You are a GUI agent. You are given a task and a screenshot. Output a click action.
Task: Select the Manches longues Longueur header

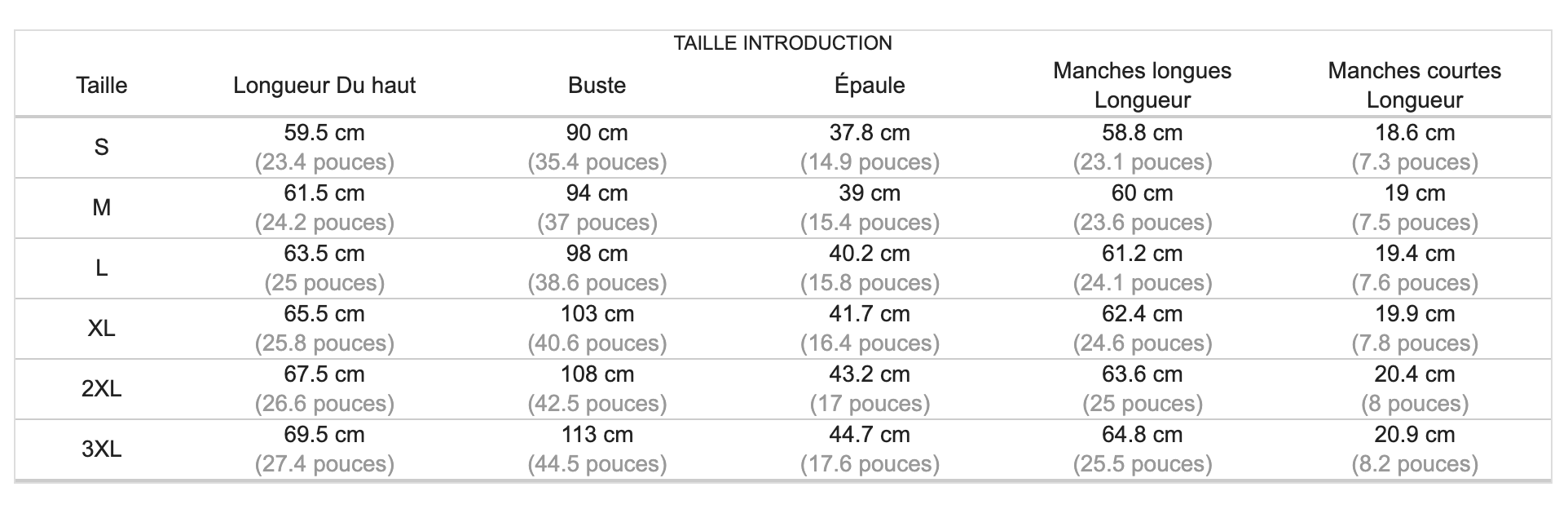coord(1142,86)
